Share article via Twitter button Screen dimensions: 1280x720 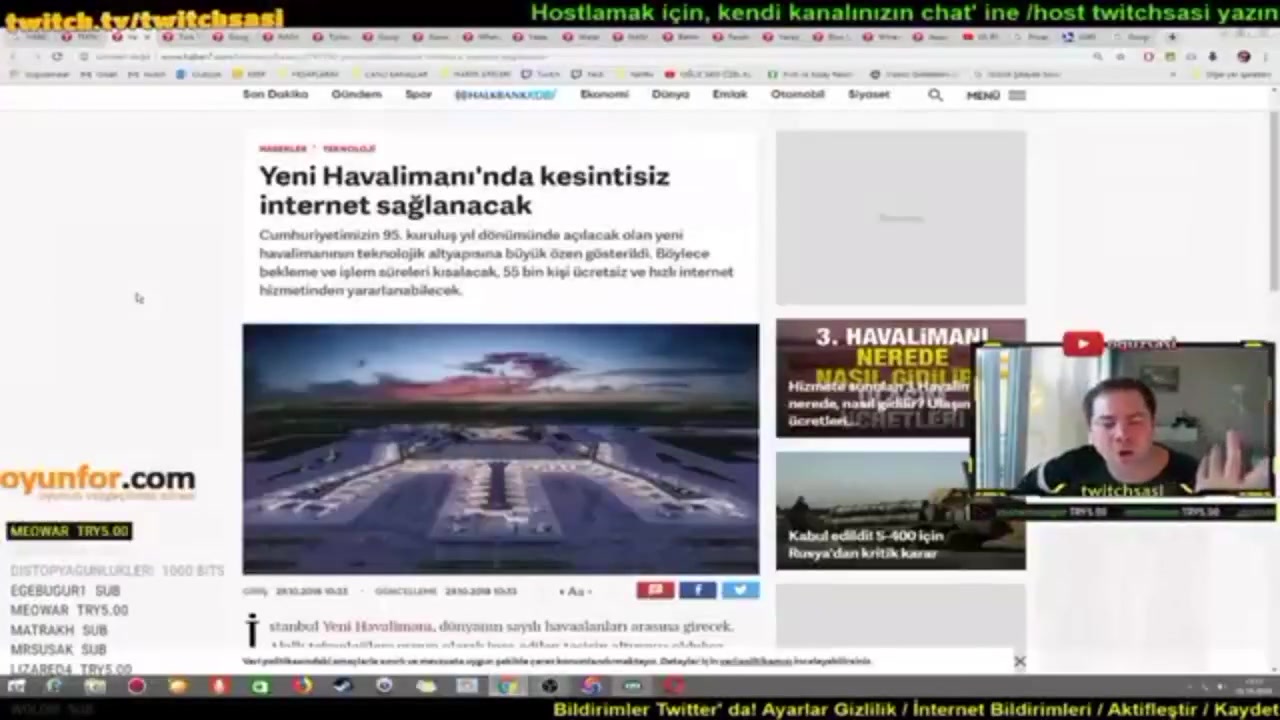740,590
